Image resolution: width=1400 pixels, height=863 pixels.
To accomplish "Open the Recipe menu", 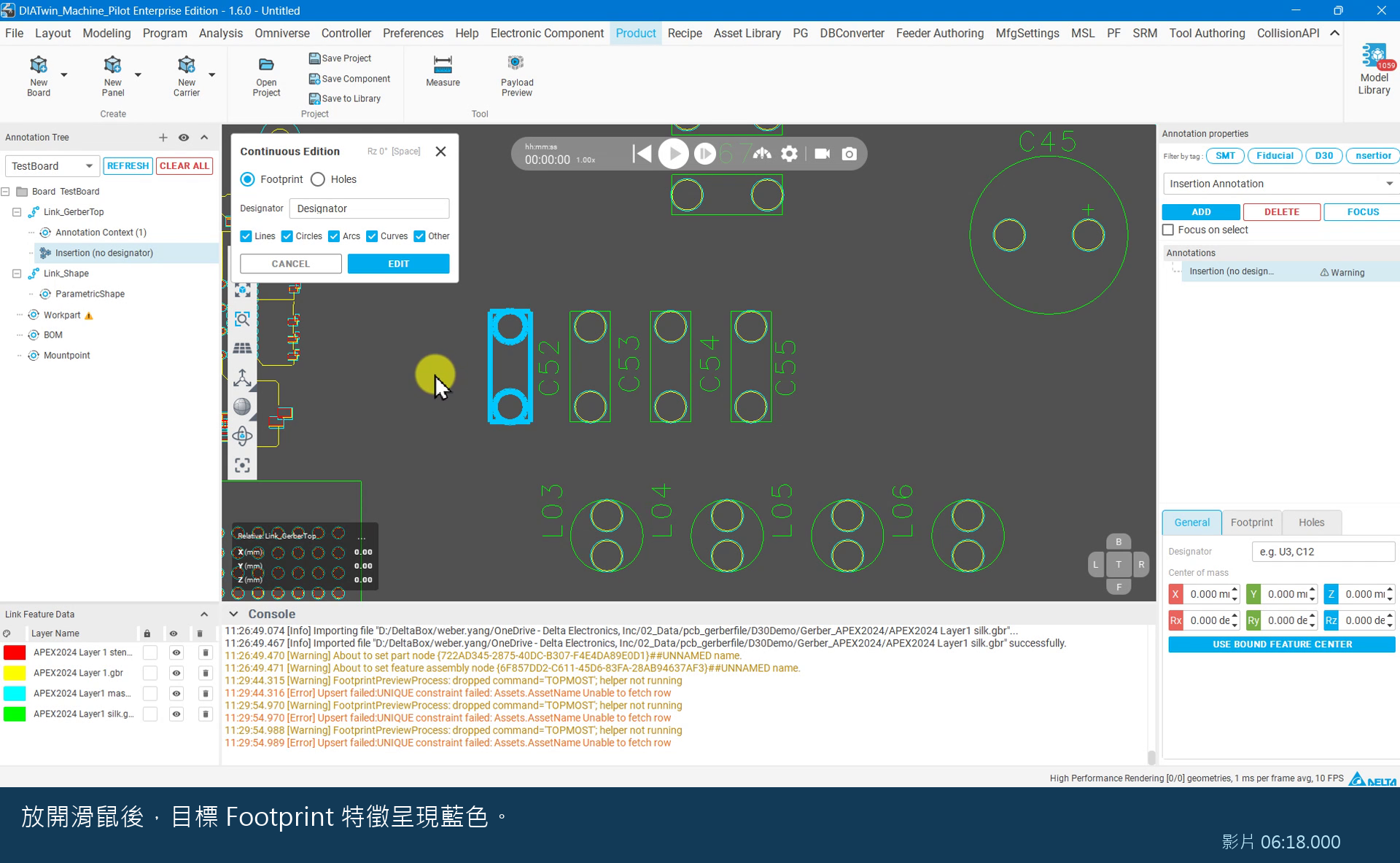I will tap(685, 34).
